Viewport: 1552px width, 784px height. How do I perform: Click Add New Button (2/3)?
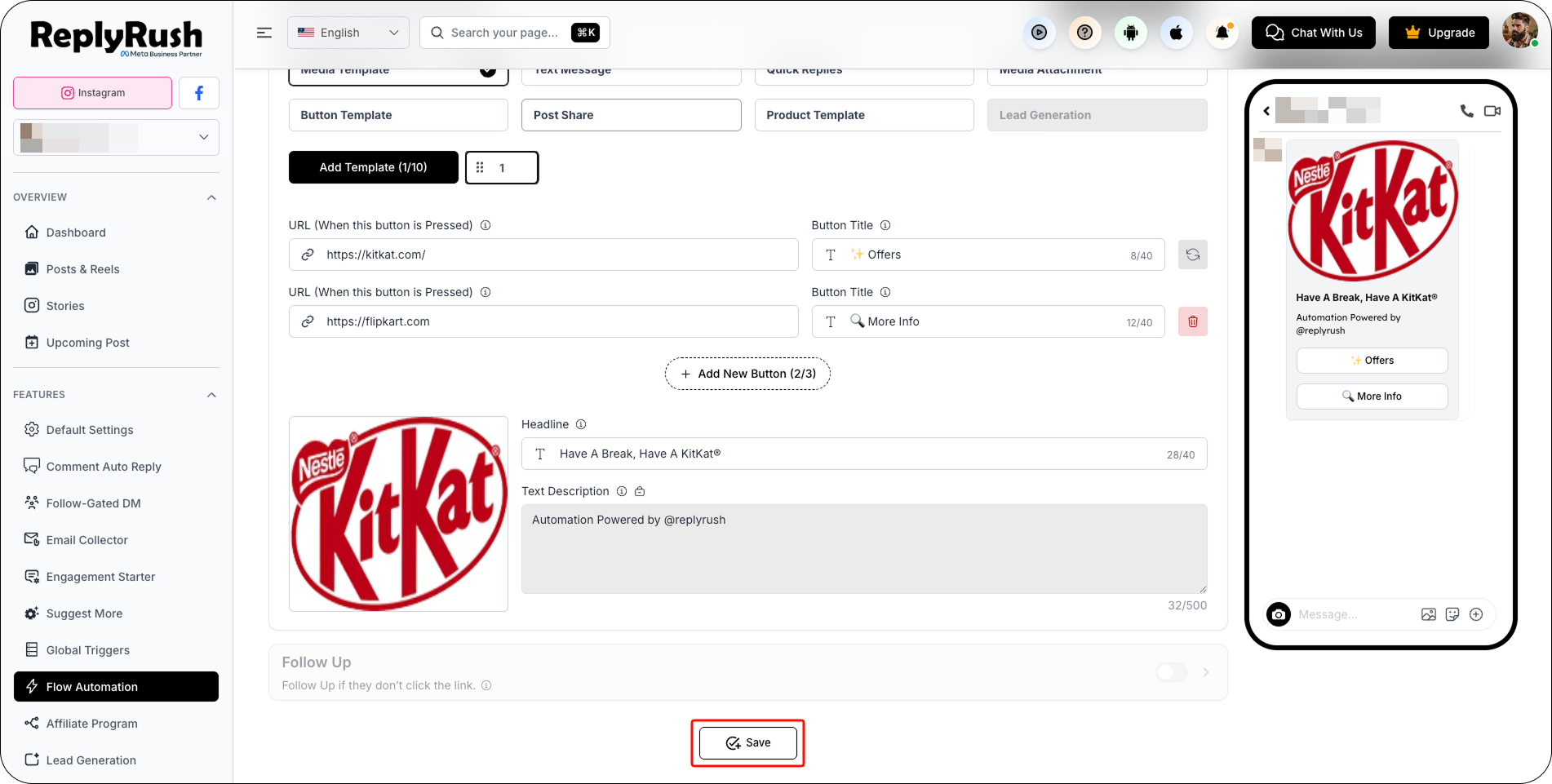(747, 374)
